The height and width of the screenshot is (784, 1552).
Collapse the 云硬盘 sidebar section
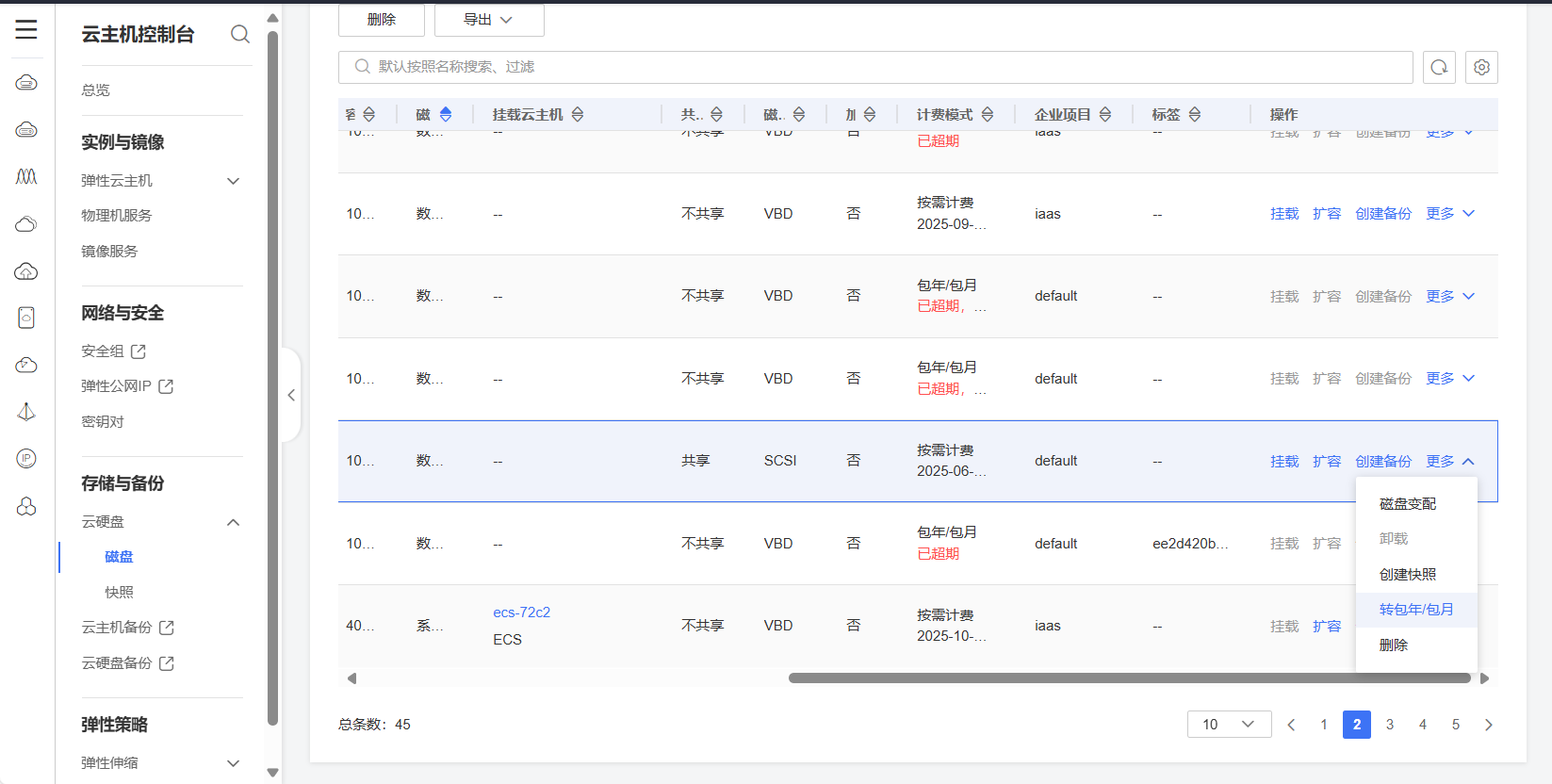(x=233, y=522)
